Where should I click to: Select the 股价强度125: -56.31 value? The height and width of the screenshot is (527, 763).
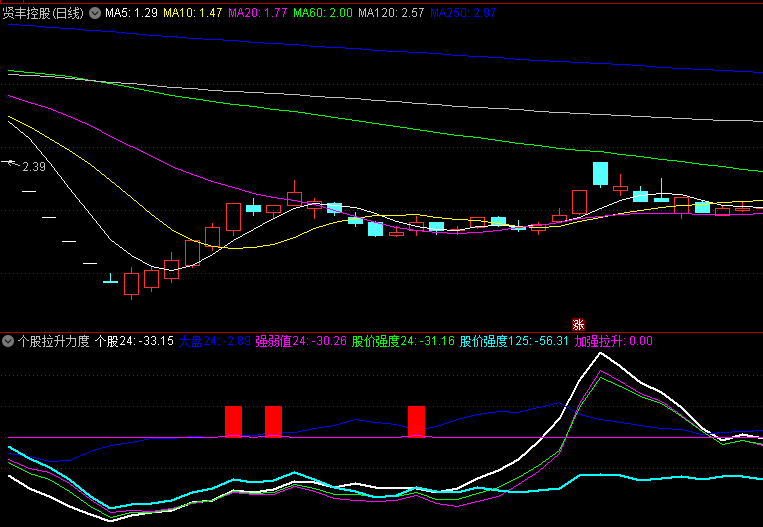[x=514, y=341]
